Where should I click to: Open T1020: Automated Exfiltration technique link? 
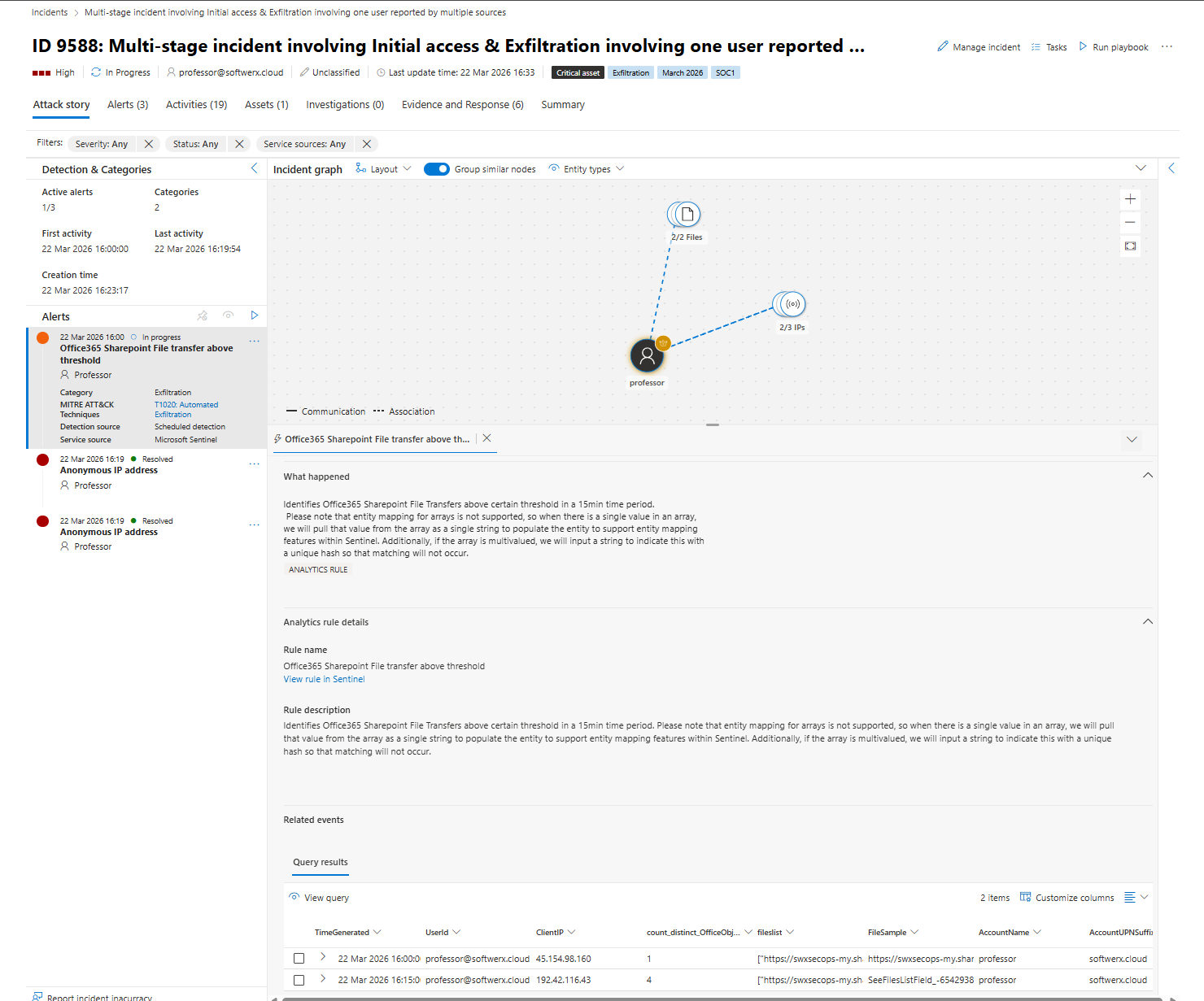[186, 409]
